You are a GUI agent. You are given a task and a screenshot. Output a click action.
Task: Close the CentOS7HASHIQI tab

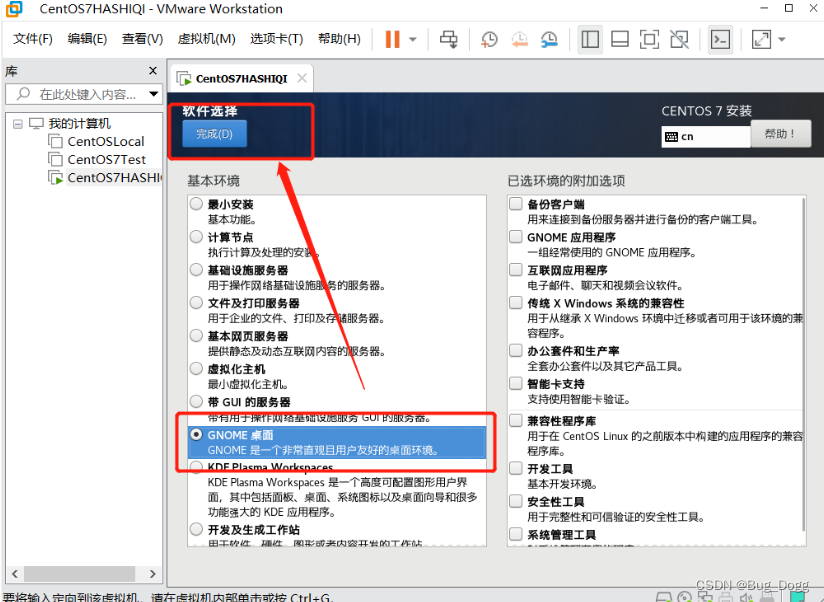[302, 78]
